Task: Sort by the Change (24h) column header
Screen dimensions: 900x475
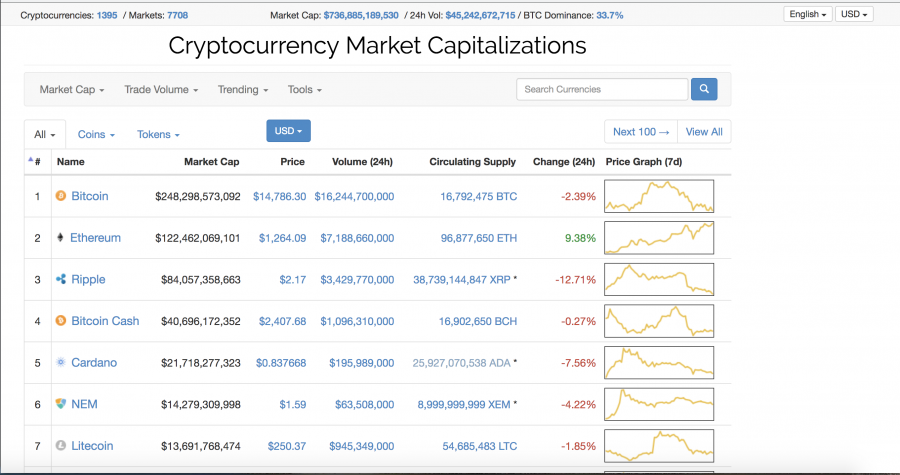Action: (x=564, y=162)
